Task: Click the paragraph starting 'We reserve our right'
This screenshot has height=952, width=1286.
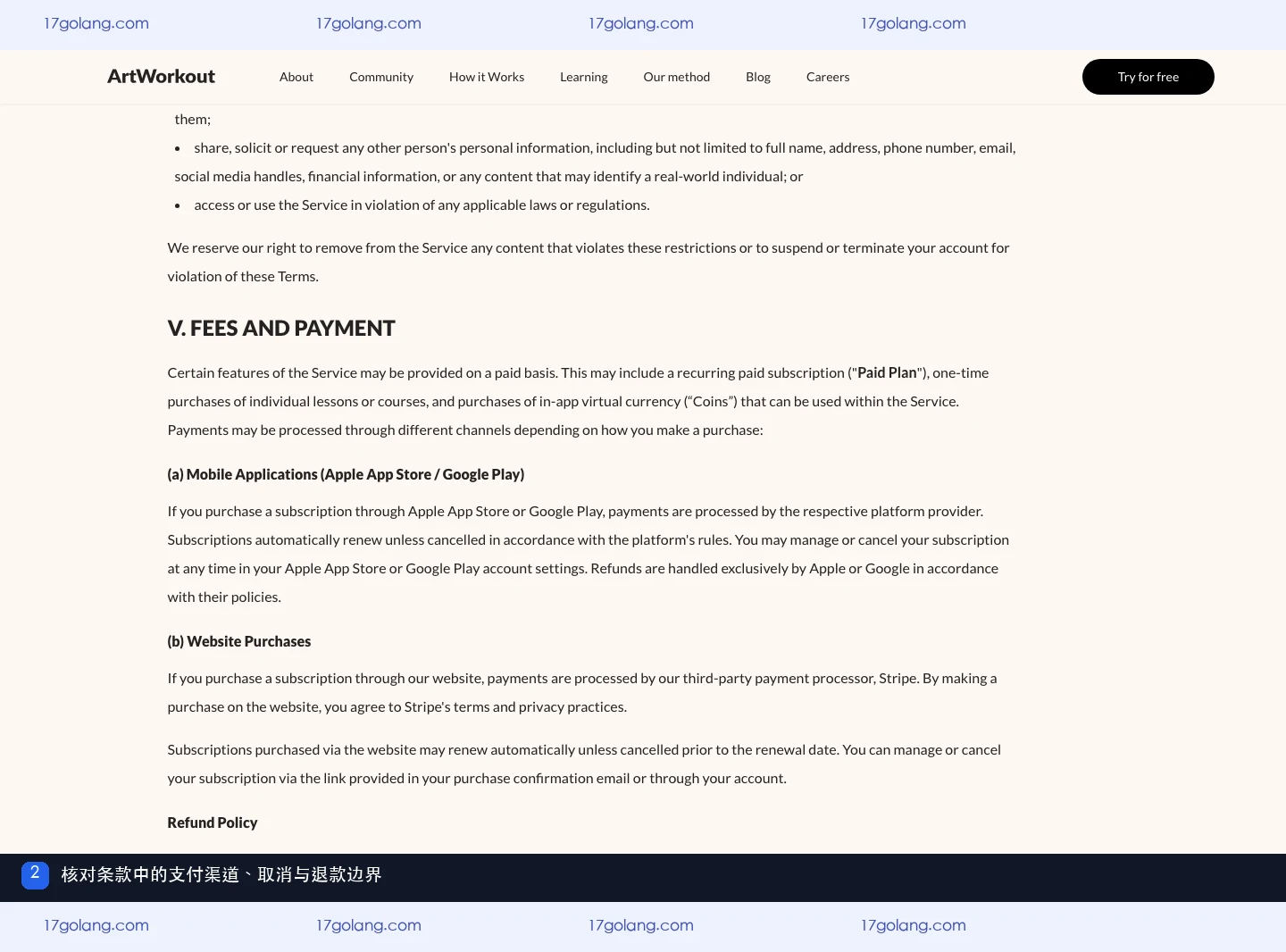Action: pyautogui.click(x=589, y=263)
